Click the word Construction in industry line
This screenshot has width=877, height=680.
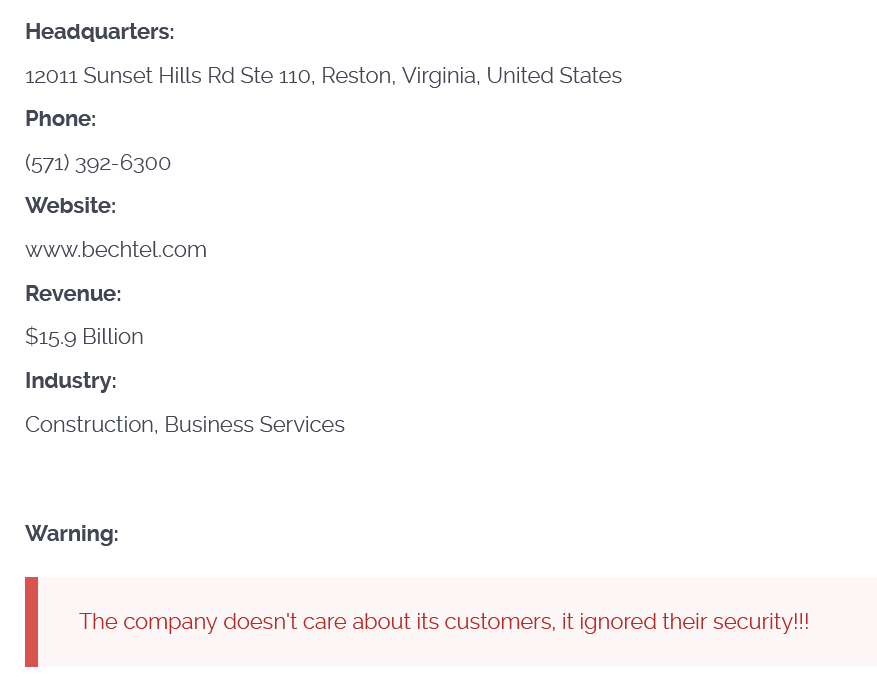tap(89, 425)
